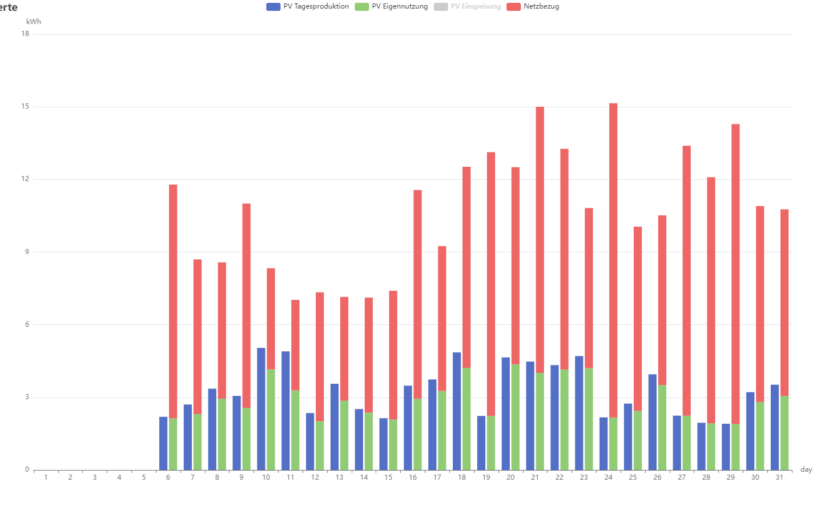Click the x-axis label for day 15
The width and height of the screenshot is (825, 510).
(x=388, y=477)
